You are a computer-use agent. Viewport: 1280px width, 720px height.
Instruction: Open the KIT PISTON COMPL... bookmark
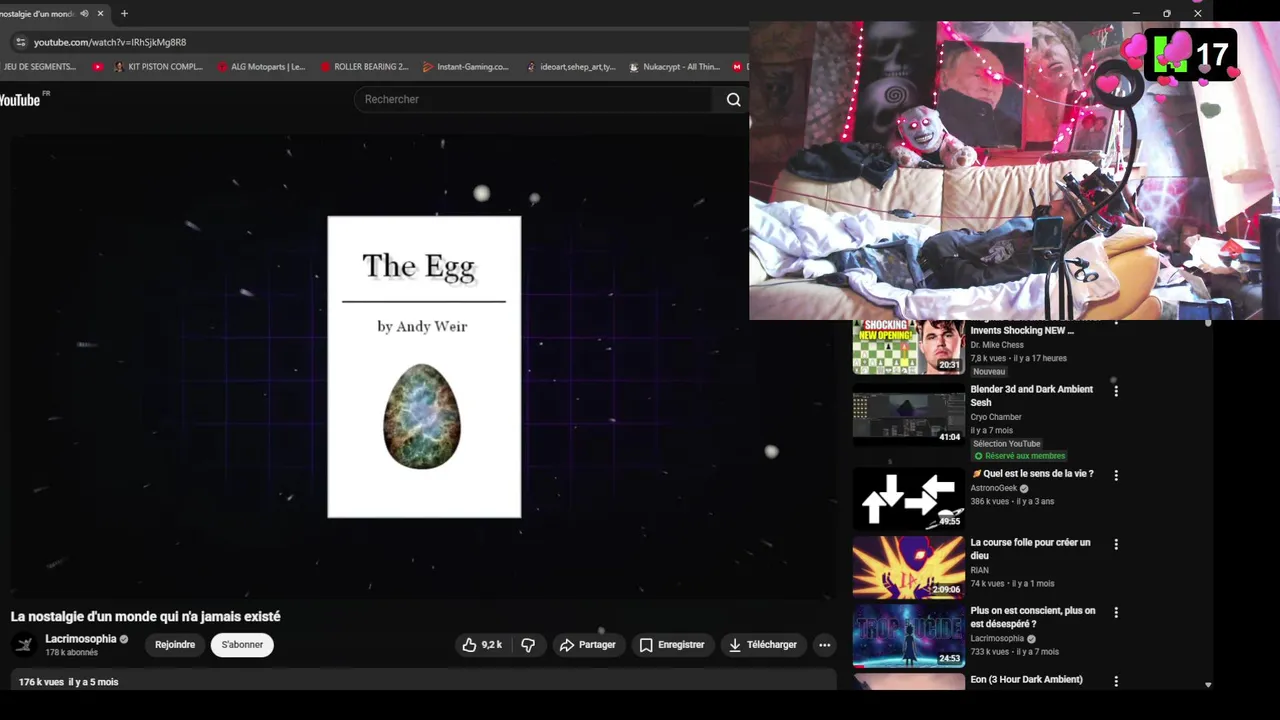(159, 67)
